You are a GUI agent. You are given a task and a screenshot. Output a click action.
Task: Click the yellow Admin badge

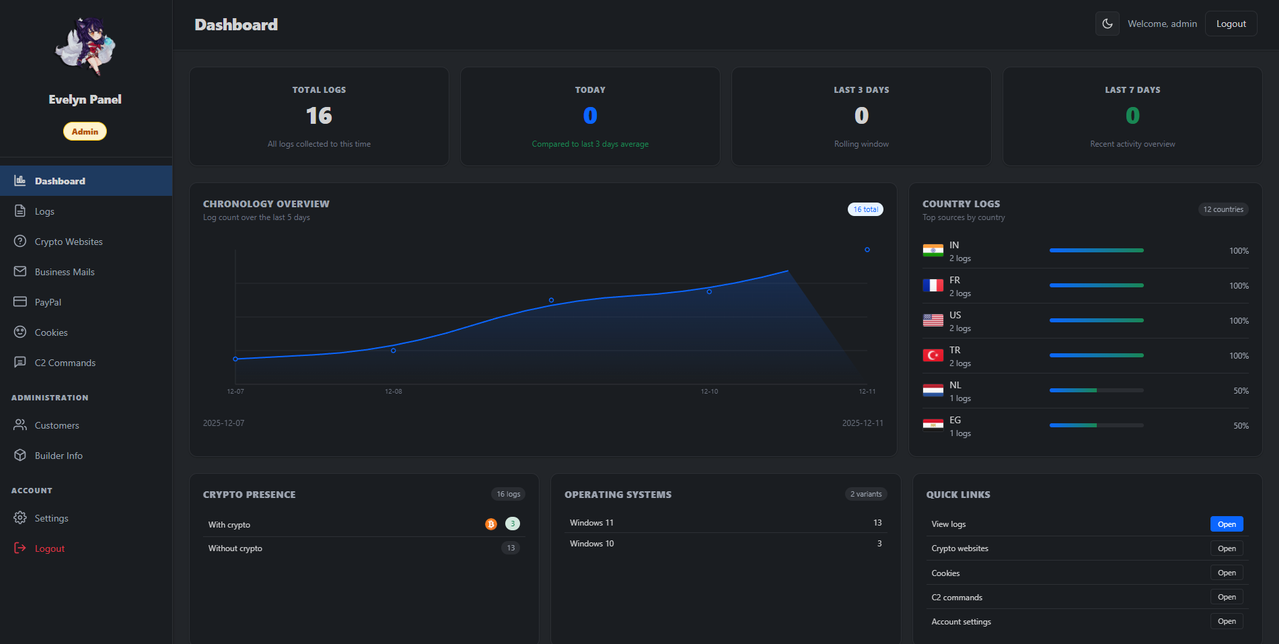pyautogui.click(x=85, y=131)
